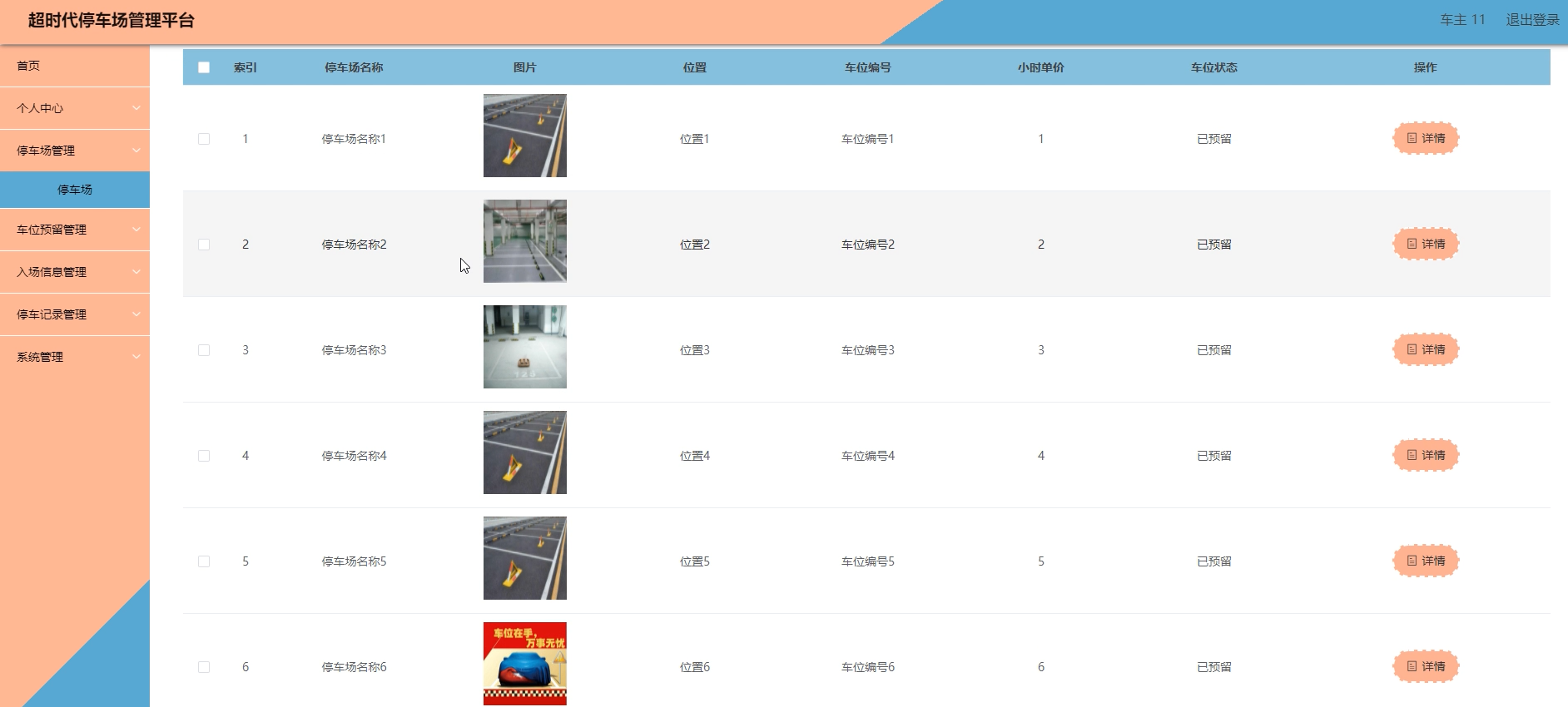Open the 停车记录管理 sidebar menu

pyautogui.click(x=75, y=314)
